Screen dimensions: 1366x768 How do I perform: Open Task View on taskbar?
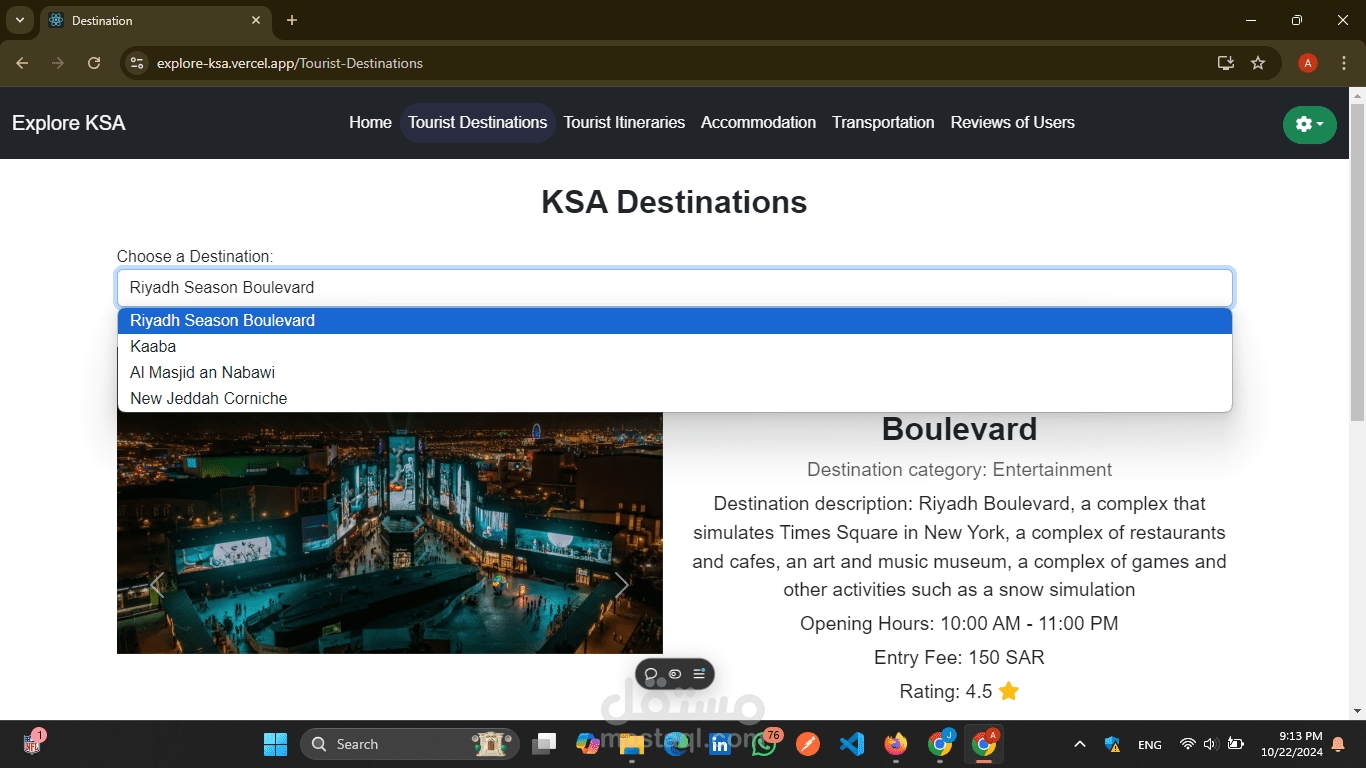pos(545,744)
